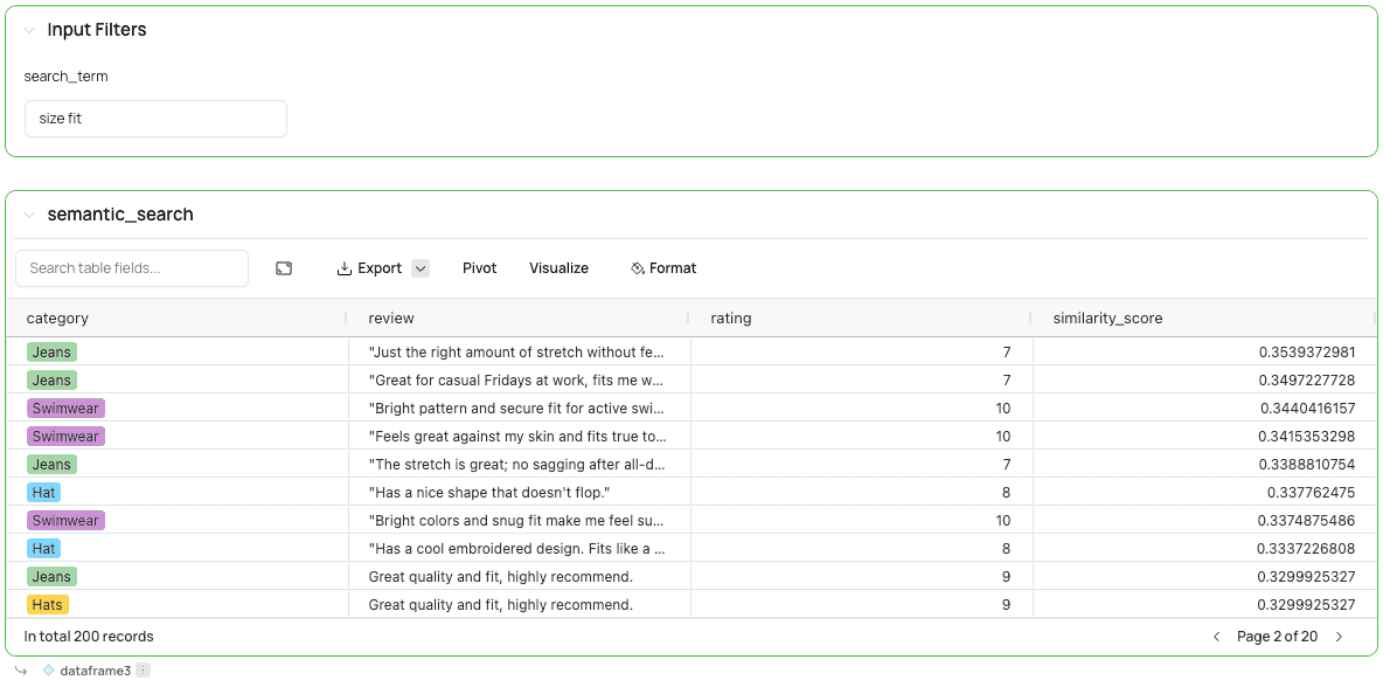Open the Export dropdown arrow
Screen dimensions: 1384x680
tap(421, 268)
